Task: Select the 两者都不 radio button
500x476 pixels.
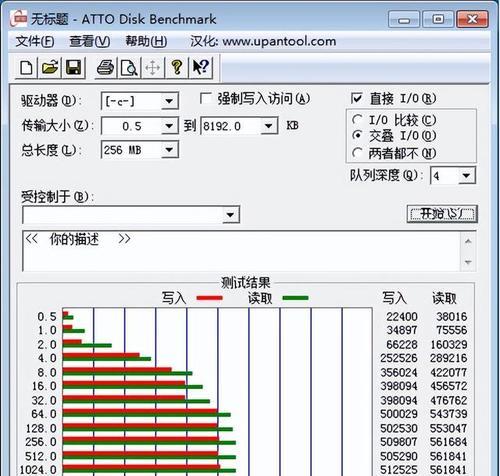Action: click(357, 153)
